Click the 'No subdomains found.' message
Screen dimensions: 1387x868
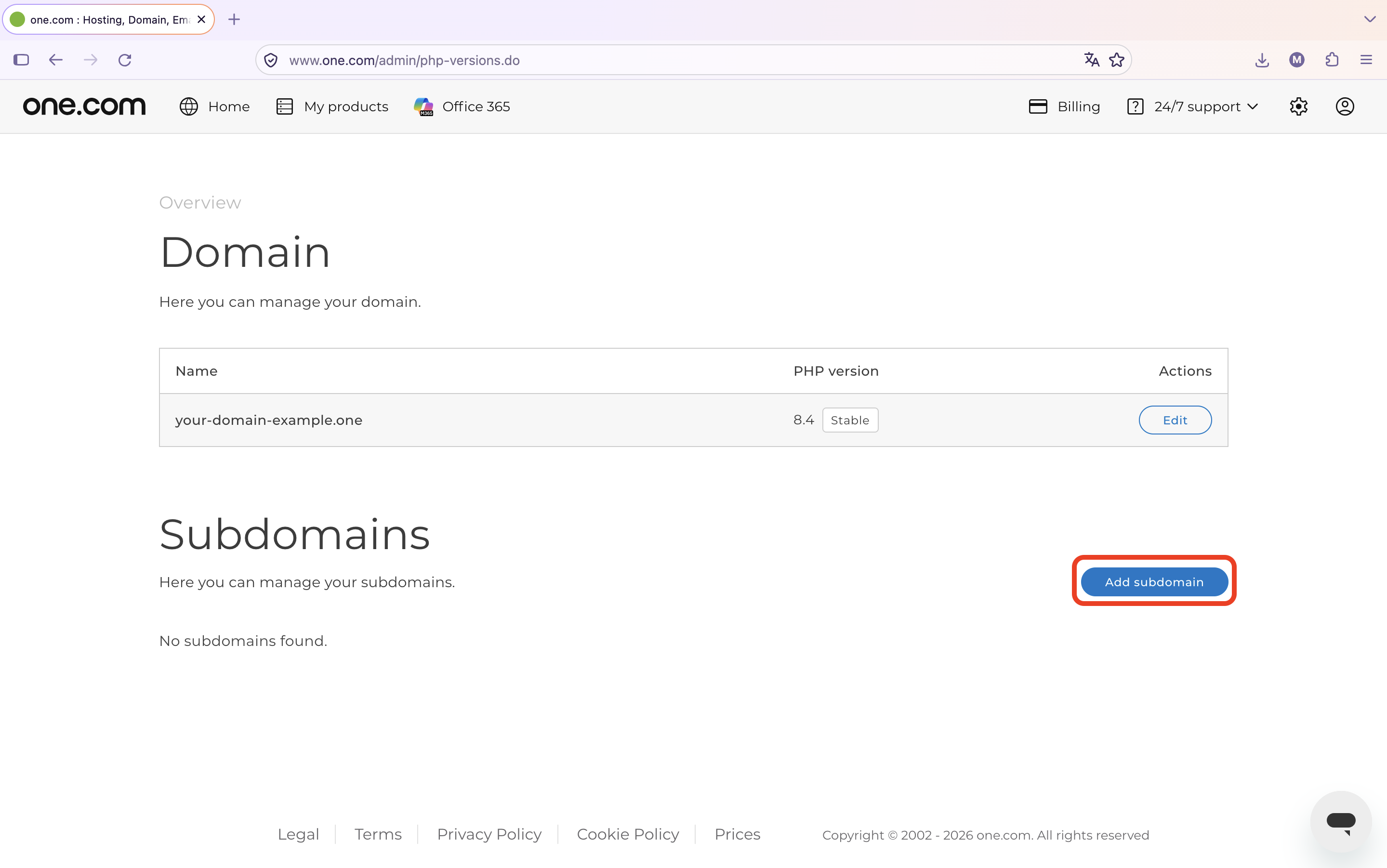pos(243,641)
